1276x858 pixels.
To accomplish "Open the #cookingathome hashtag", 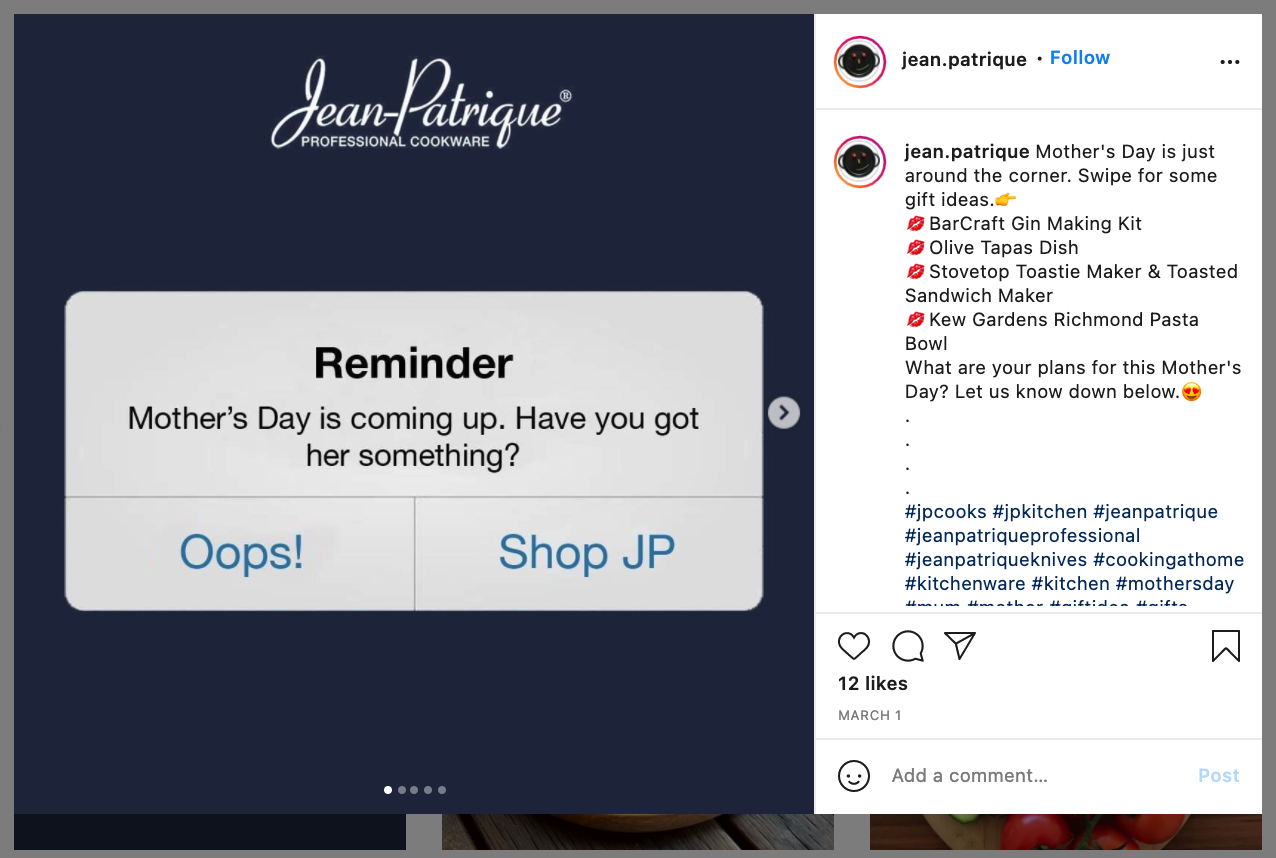I will (1169, 560).
